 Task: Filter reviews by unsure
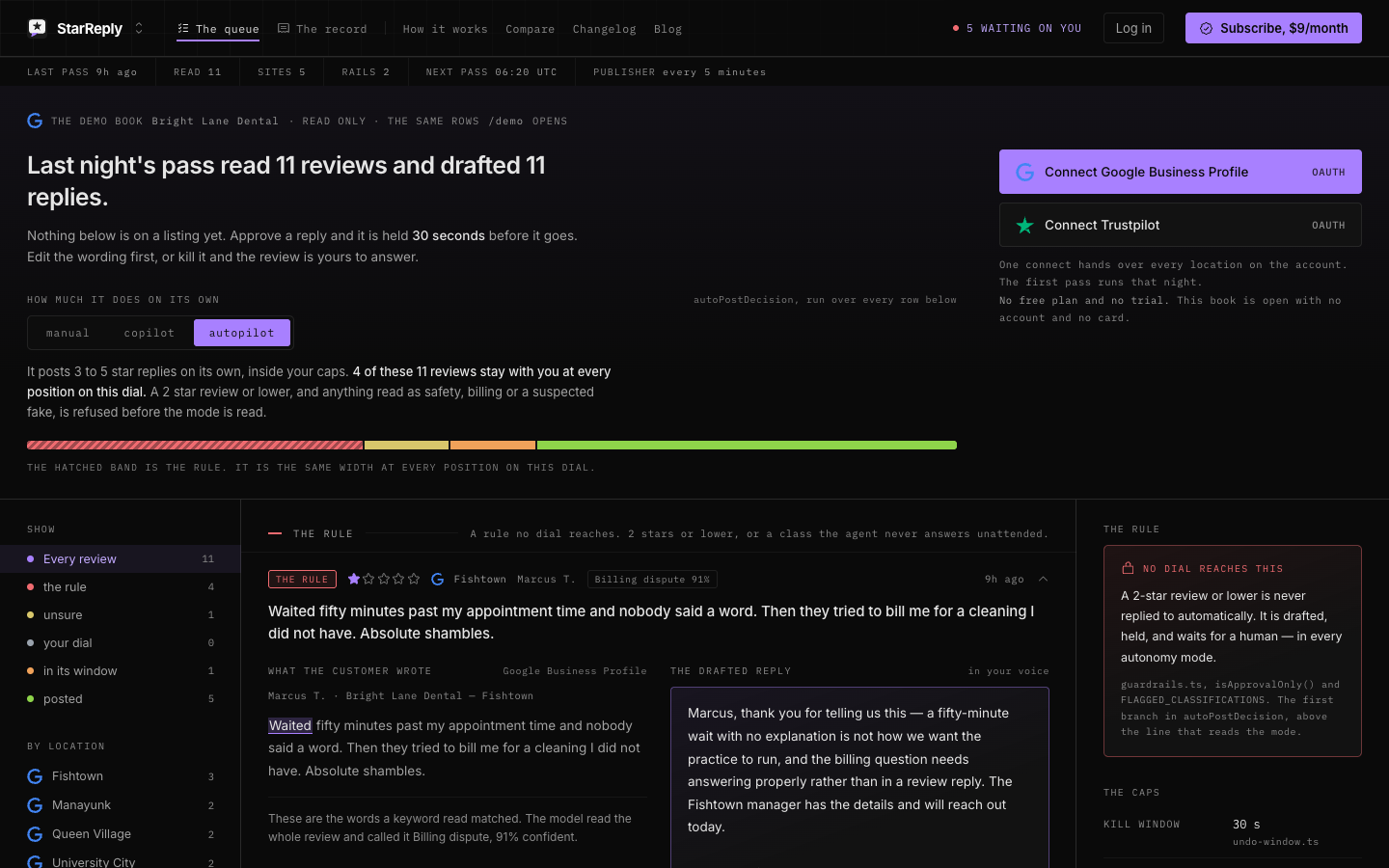pos(120,614)
